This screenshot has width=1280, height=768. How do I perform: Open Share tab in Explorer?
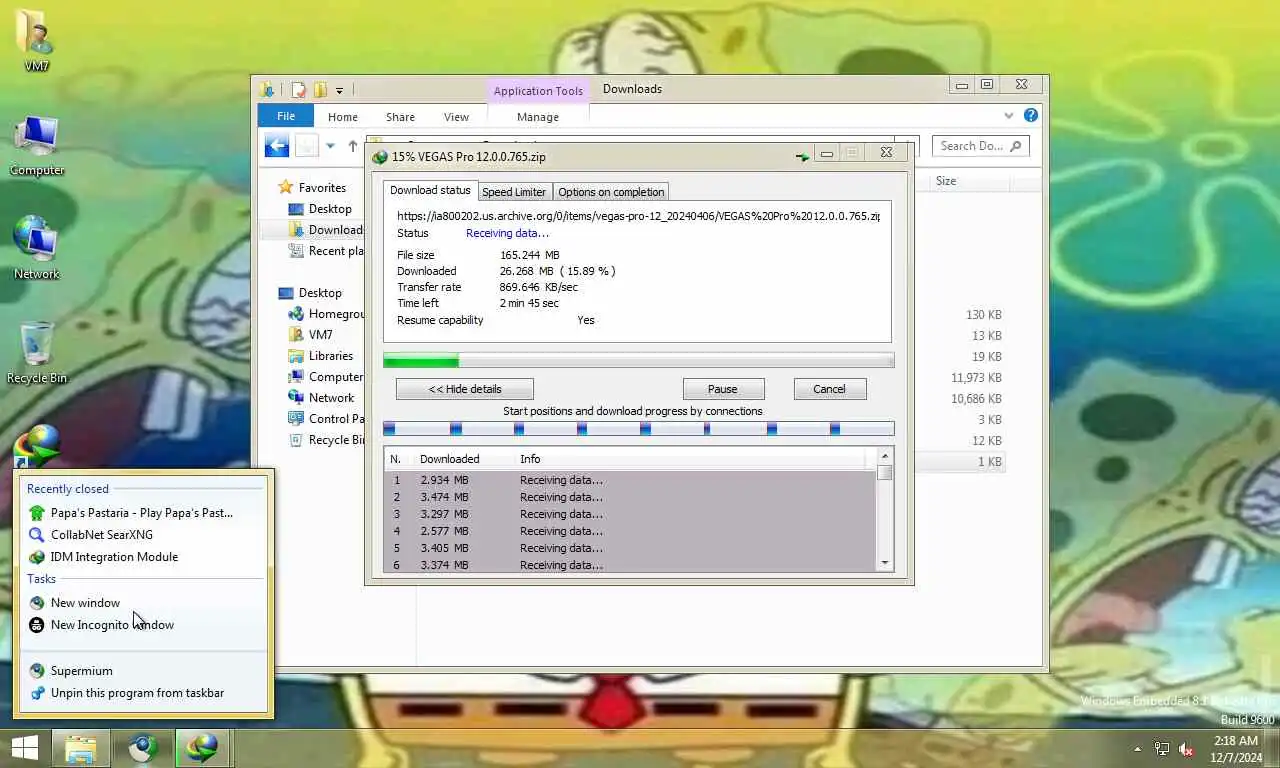pos(400,117)
